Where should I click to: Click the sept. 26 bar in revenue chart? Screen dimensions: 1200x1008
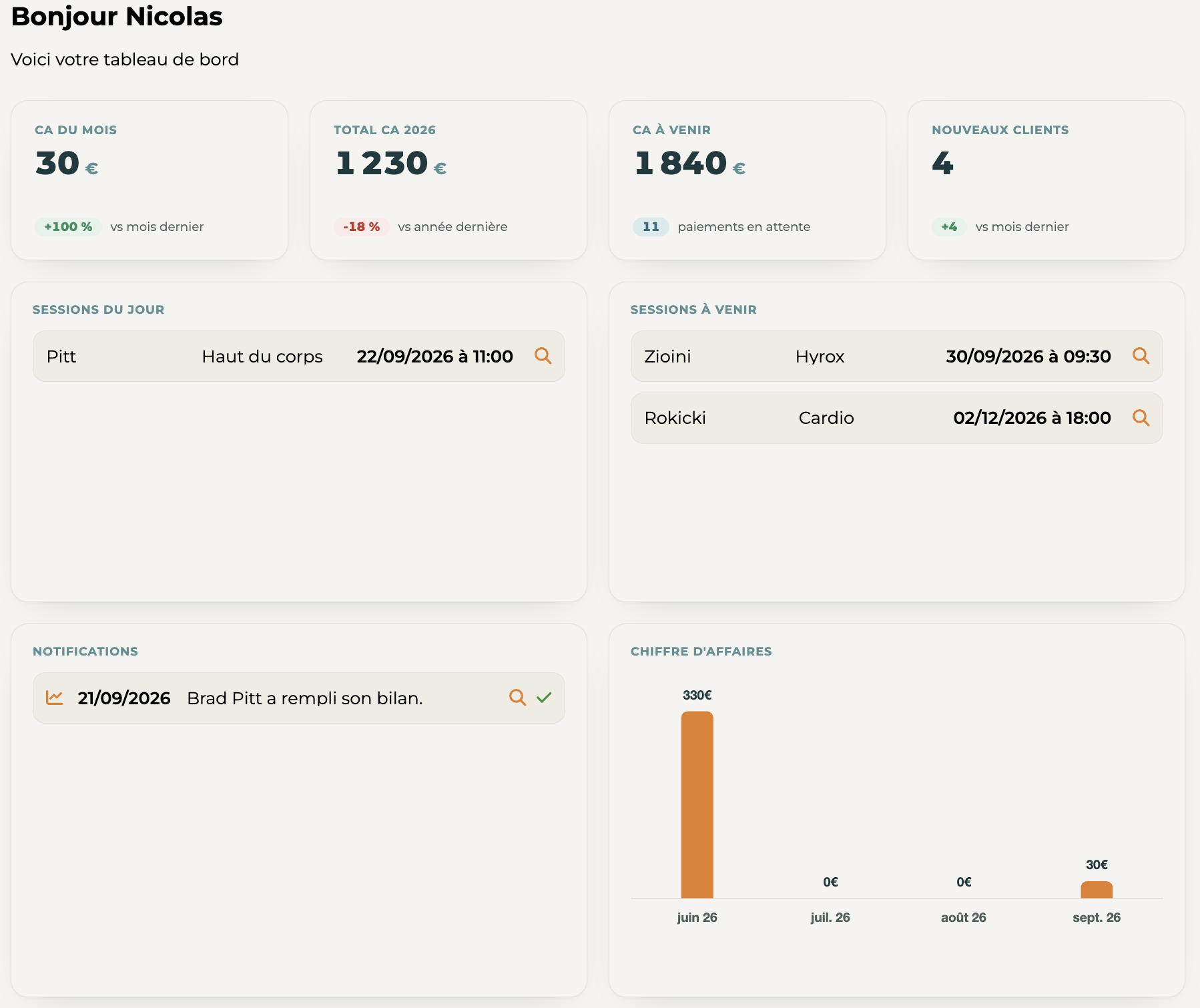[x=1097, y=889]
